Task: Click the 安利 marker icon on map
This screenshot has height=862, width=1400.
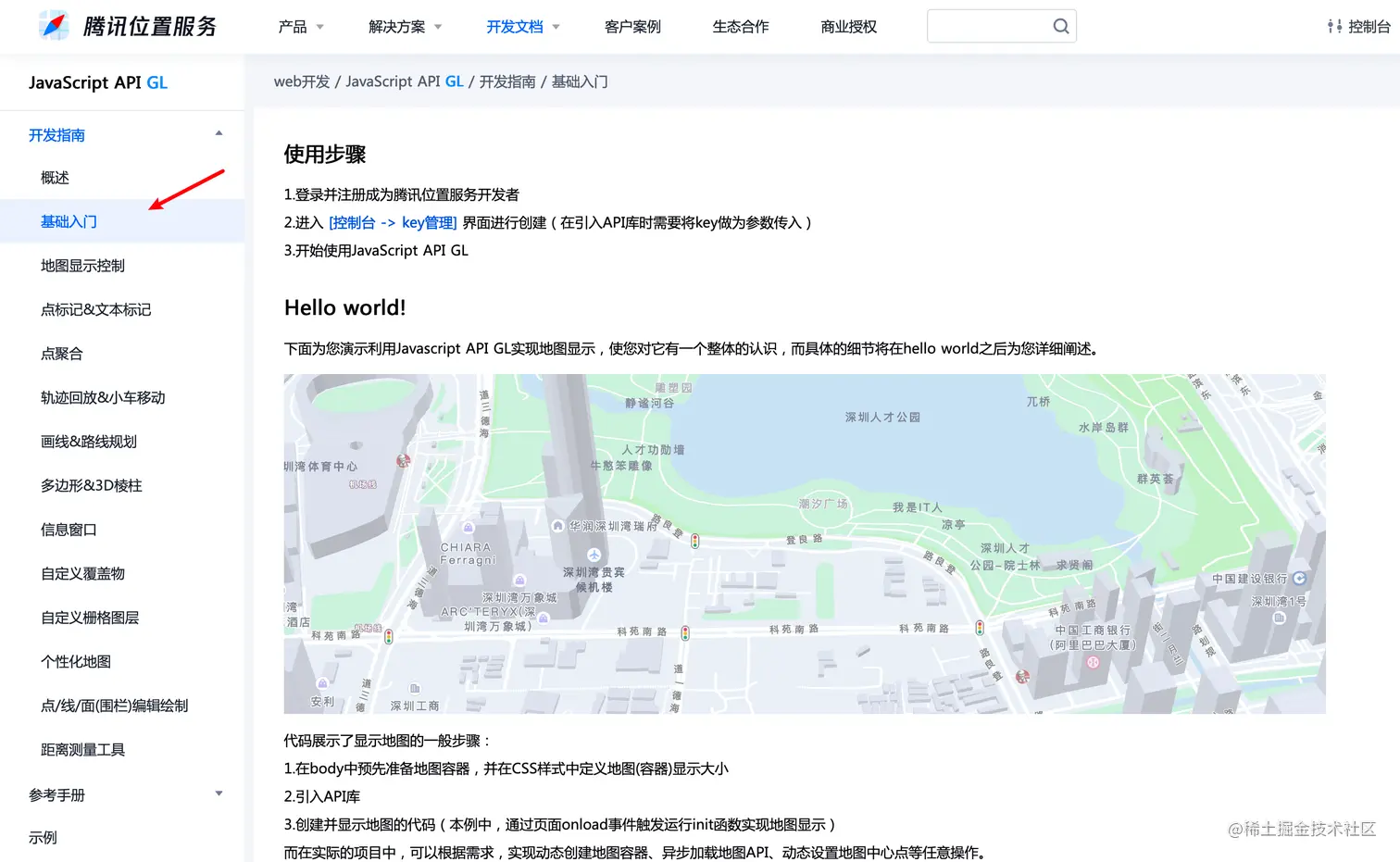Action: pyautogui.click(x=322, y=684)
